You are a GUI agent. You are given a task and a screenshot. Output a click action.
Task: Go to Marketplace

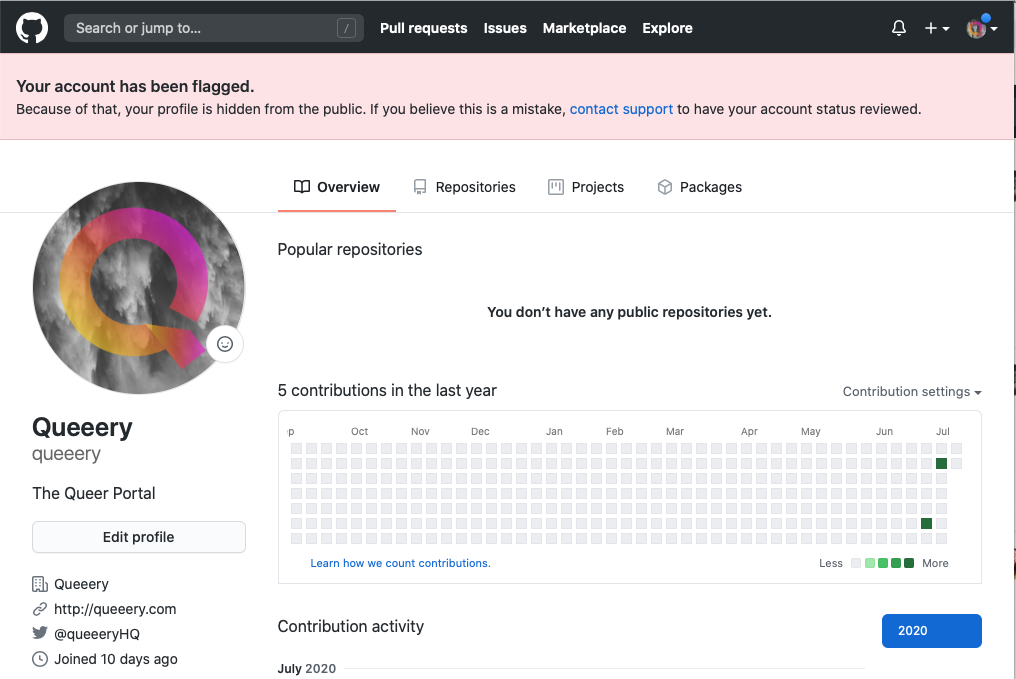584,29
